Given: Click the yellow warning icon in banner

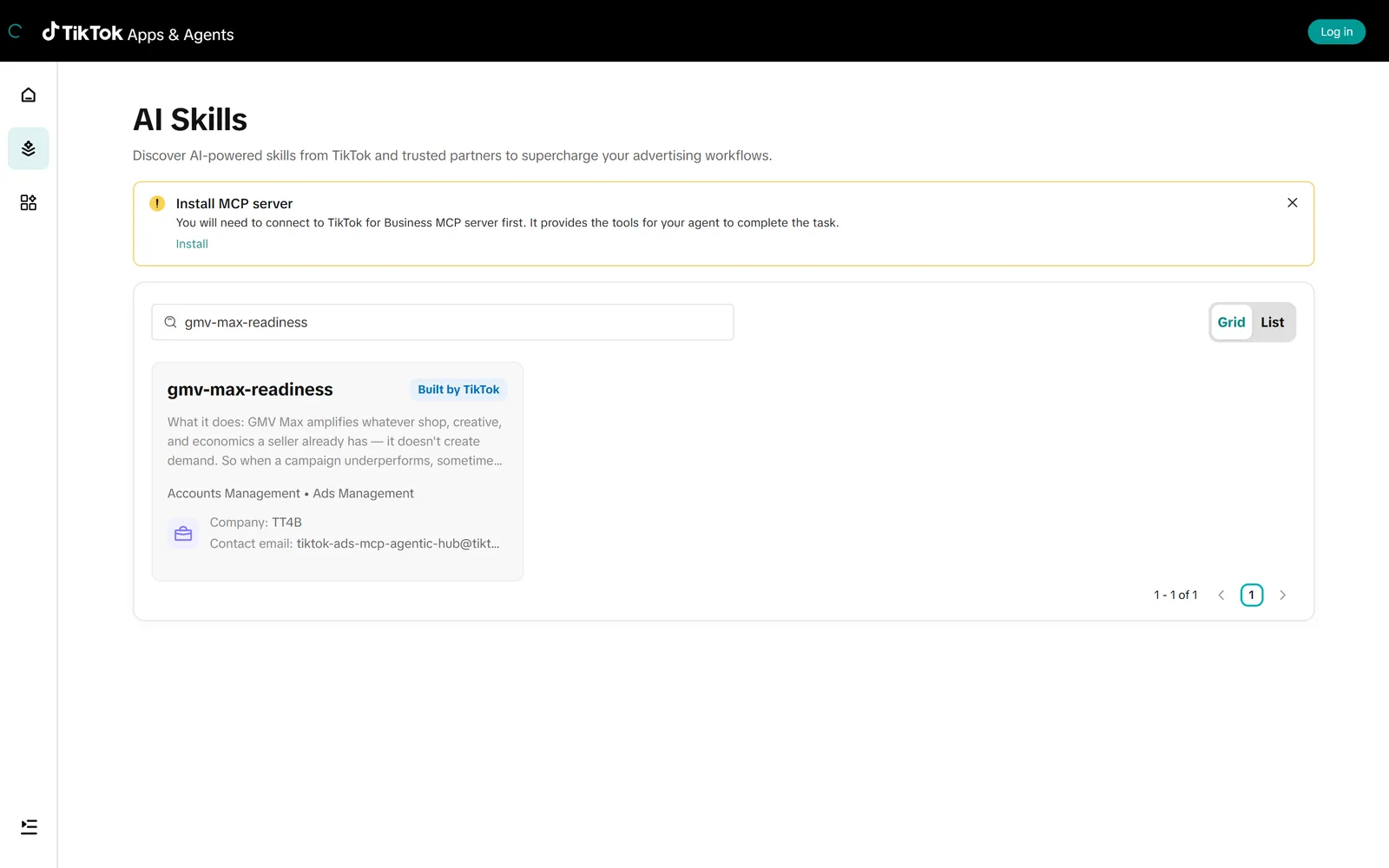Looking at the screenshot, I should pyautogui.click(x=157, y=203).
